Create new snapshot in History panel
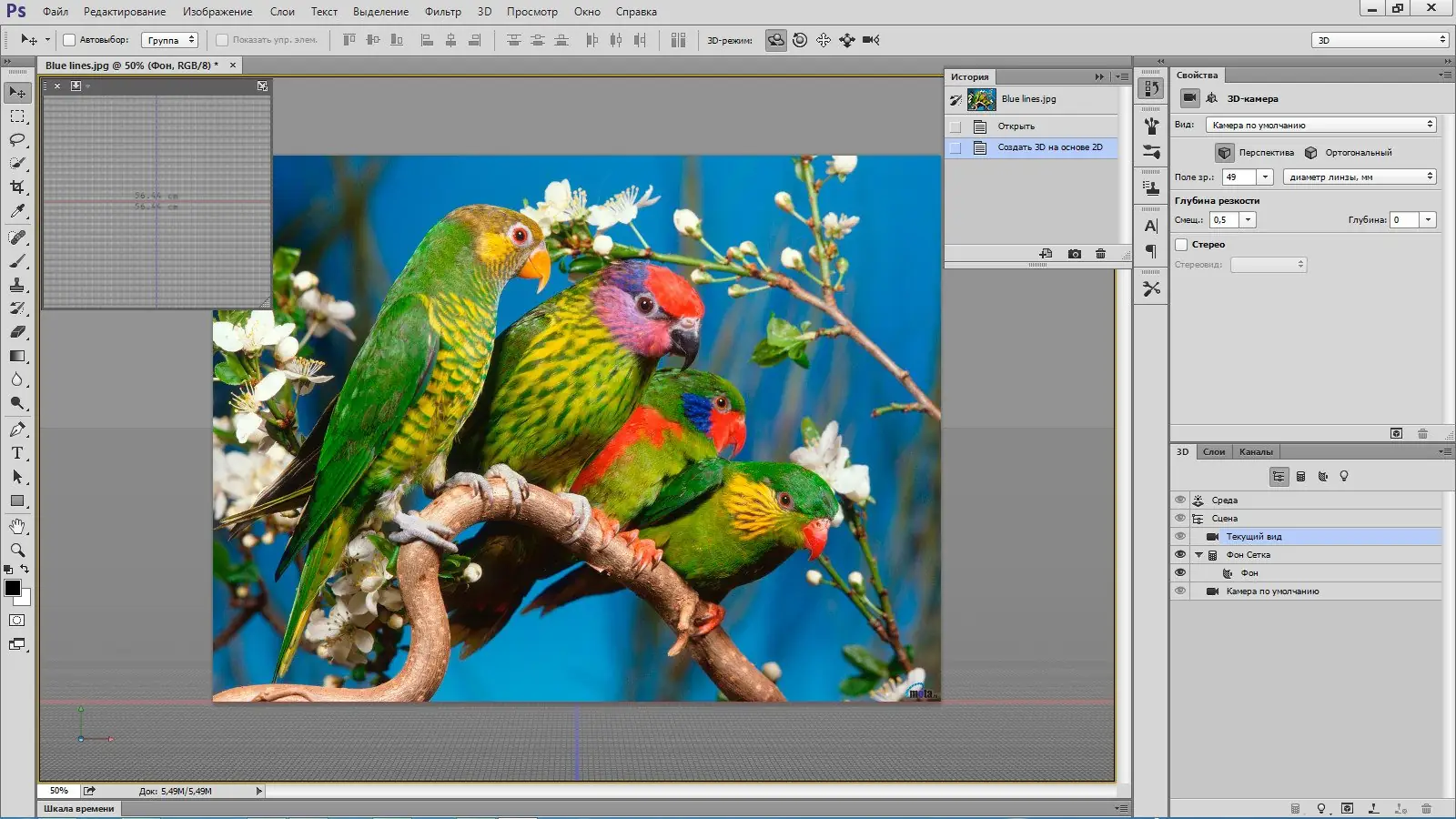Viewport: 1456px width, 819px height. point(1075,254)
